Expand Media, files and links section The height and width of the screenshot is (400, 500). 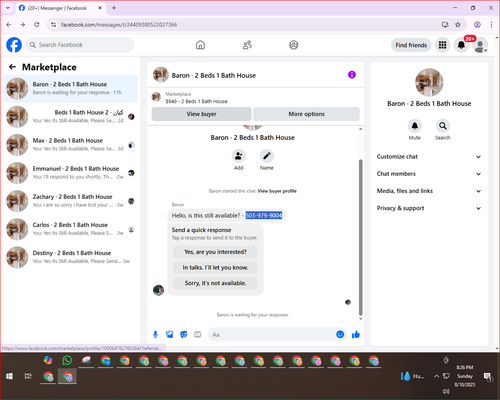click(429, 191)
